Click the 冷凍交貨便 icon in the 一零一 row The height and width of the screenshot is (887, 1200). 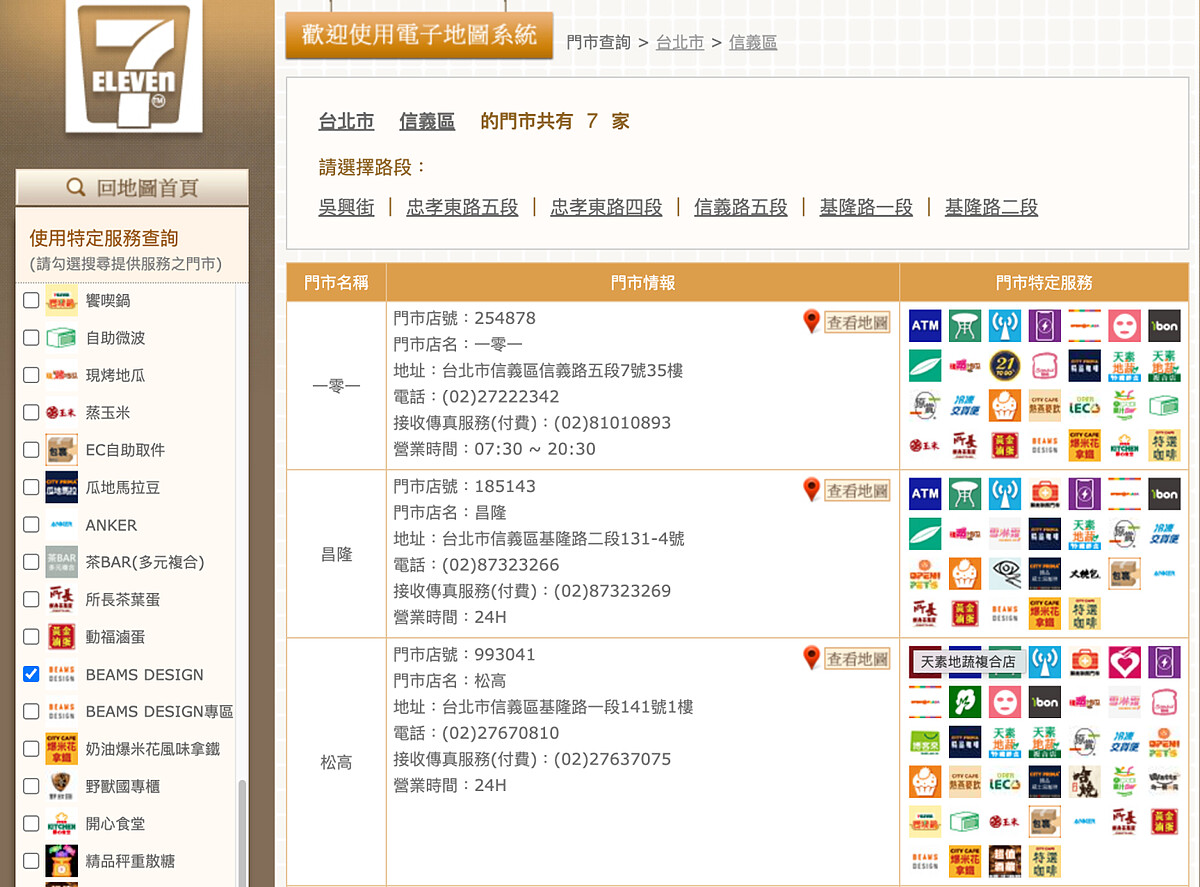click(965, 406)
